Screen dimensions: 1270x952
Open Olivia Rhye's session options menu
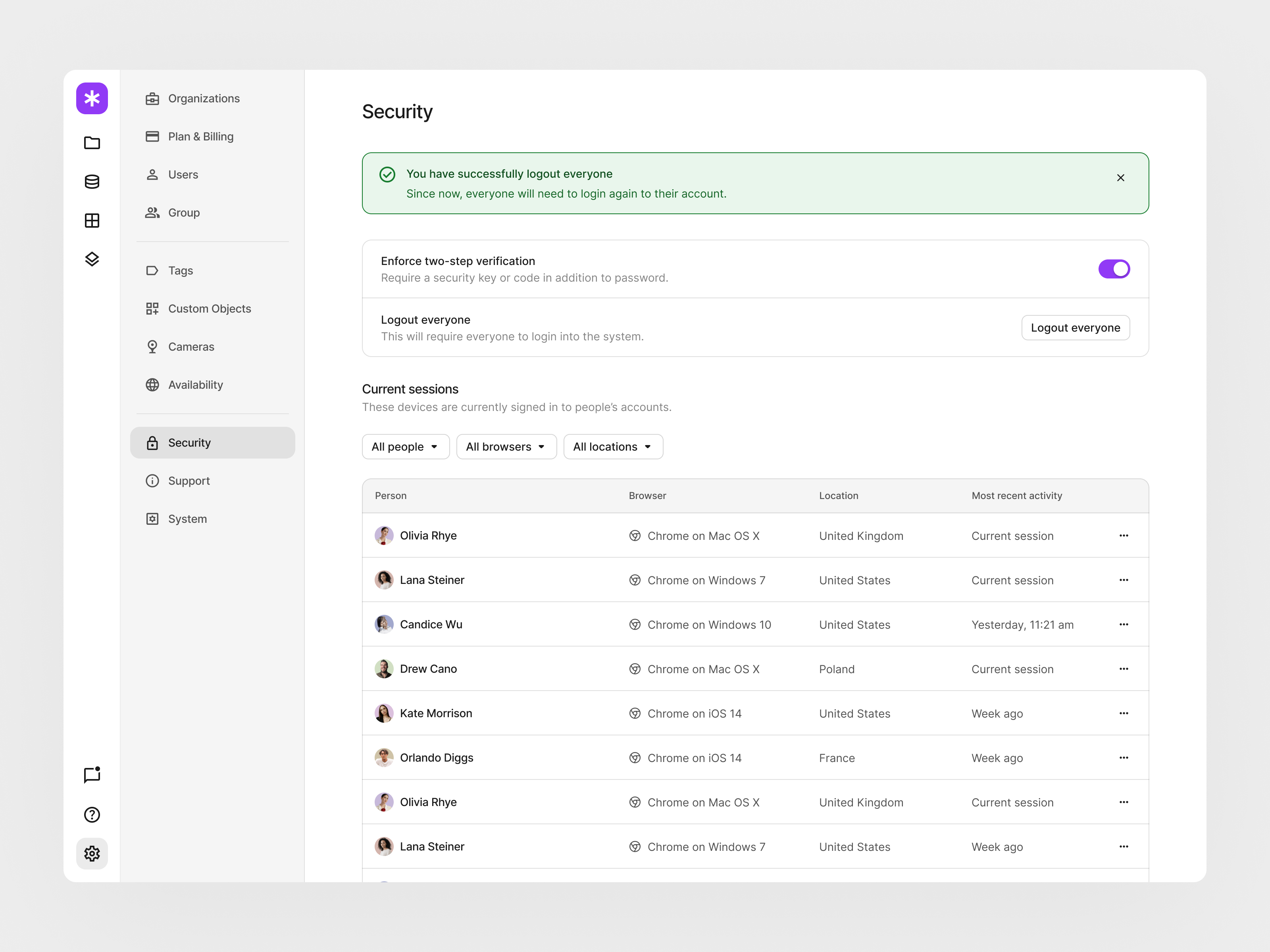pyautogui.click(x=1124, y=535)
